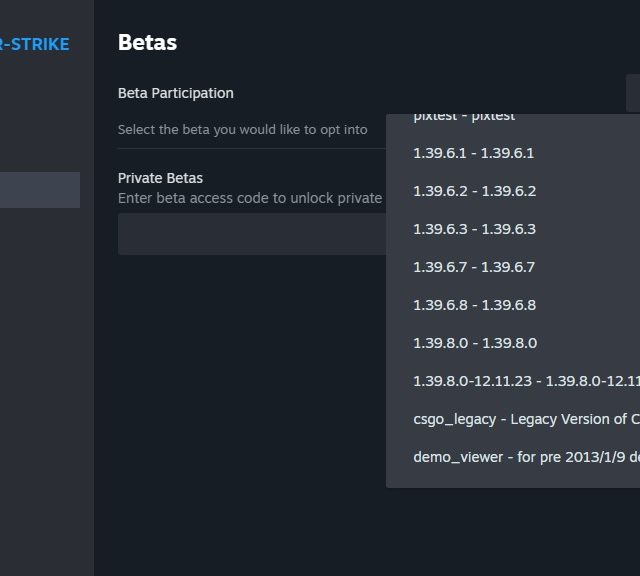Click the Betas page heading
Screen dimensions: 640x576
tap(147, 42)
